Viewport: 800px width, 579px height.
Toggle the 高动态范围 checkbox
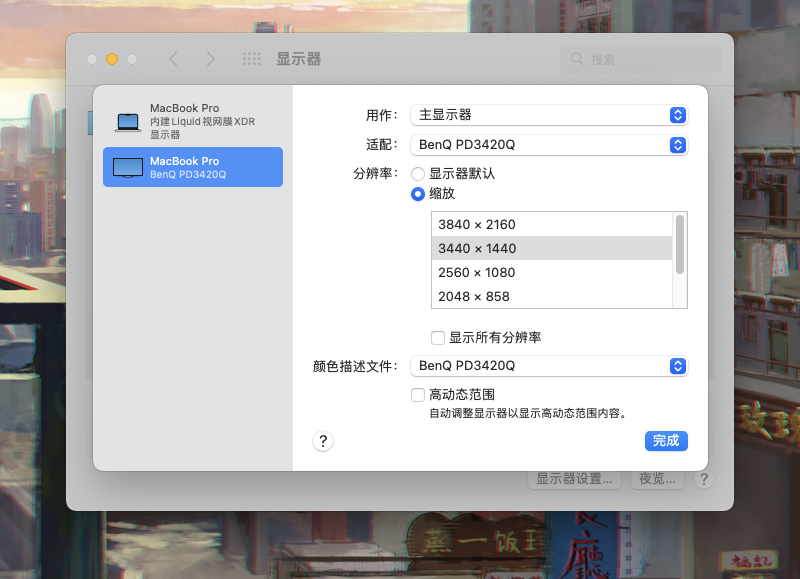pos(418,395)
